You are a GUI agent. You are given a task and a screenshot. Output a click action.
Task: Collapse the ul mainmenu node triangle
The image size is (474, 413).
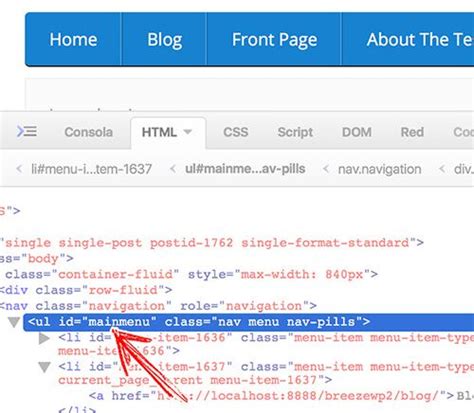click(14, 322)
